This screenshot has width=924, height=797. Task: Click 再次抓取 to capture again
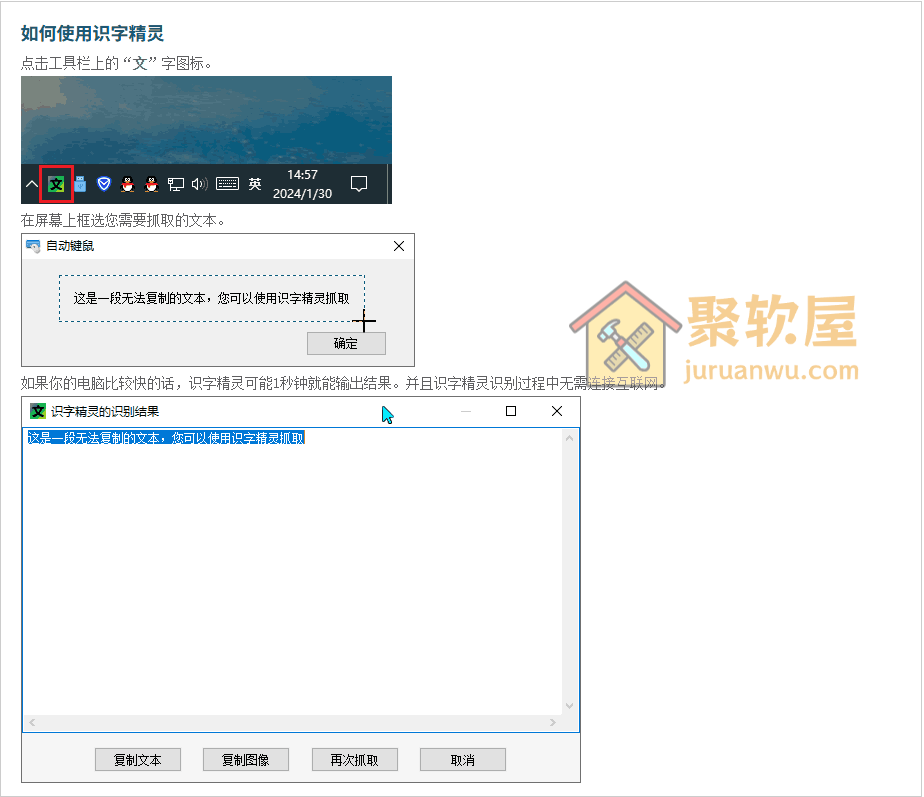pos(354,759)
